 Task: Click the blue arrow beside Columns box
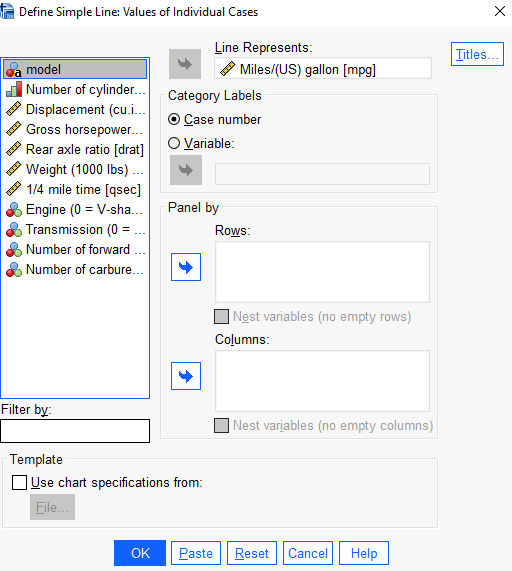click(x=186, y=376)
